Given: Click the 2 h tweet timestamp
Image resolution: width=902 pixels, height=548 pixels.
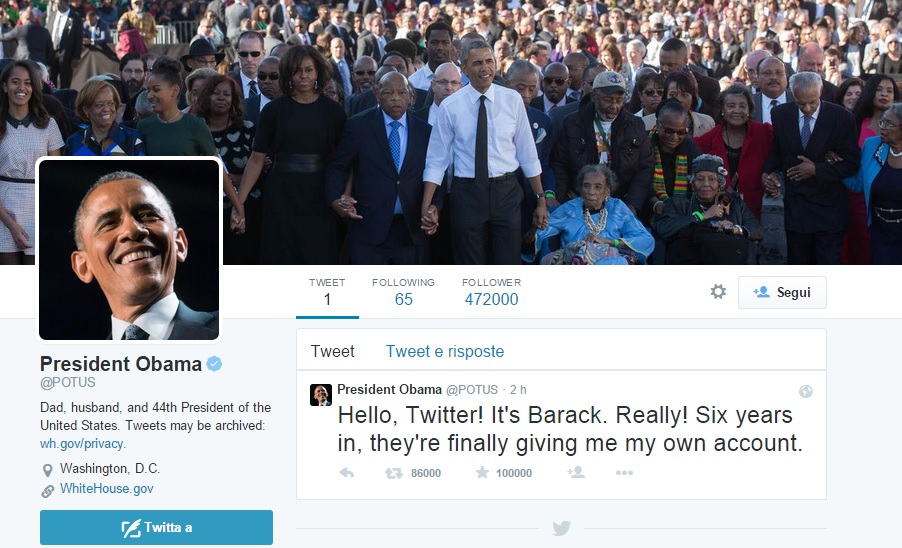Looking at the screenshot, I should click(518, 390).
